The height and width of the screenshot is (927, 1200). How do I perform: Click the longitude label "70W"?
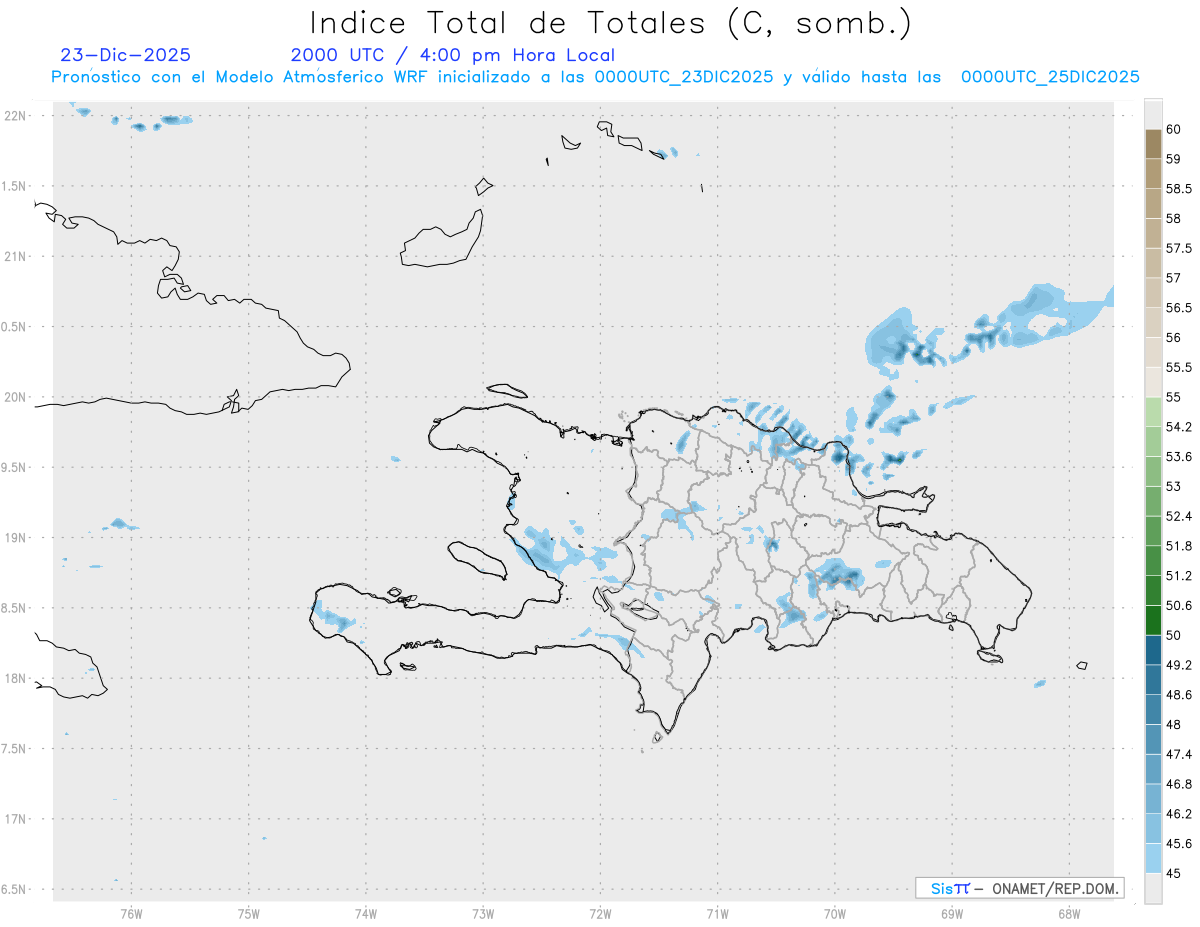pyautogui.click(x=835, y=913)
